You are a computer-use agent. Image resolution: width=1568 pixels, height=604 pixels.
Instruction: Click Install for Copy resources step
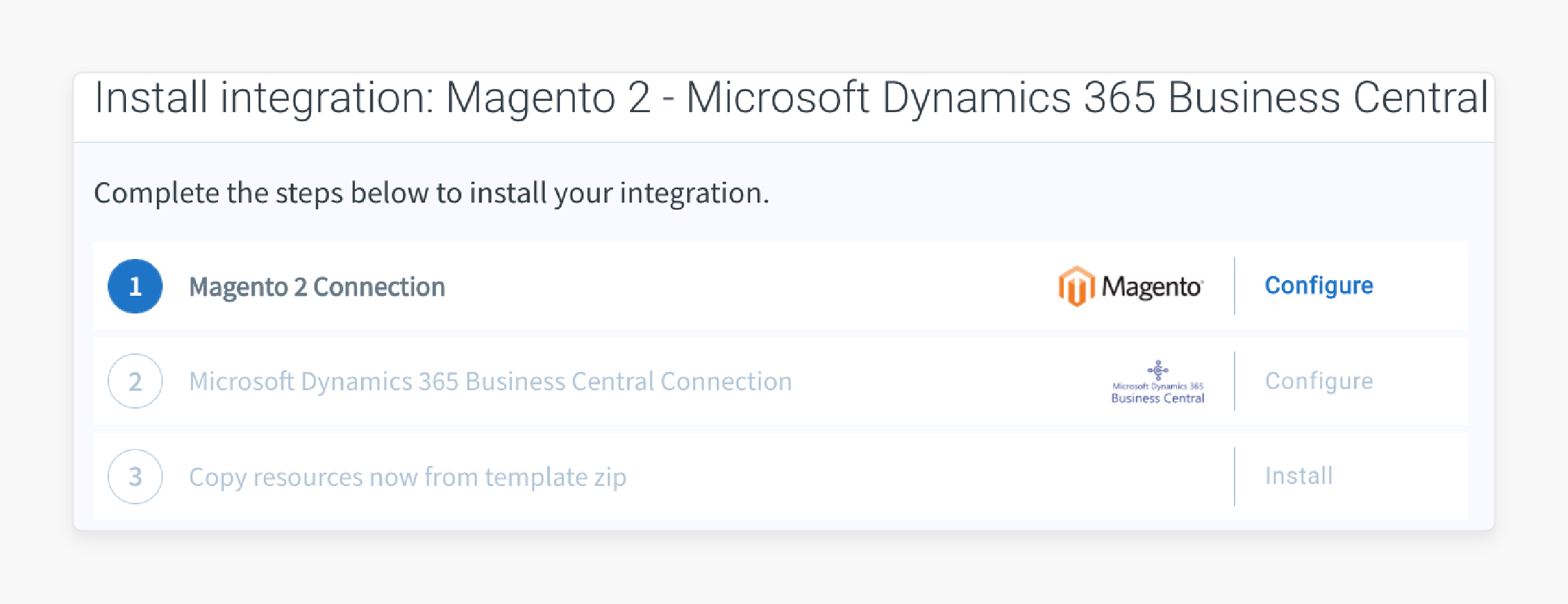1298,475
